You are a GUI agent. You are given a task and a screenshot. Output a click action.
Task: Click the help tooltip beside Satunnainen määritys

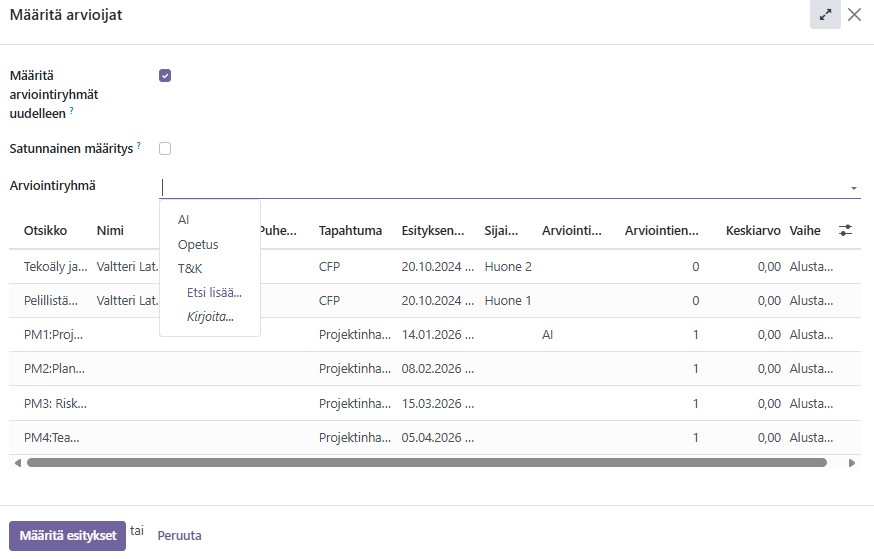click(139, 146)
